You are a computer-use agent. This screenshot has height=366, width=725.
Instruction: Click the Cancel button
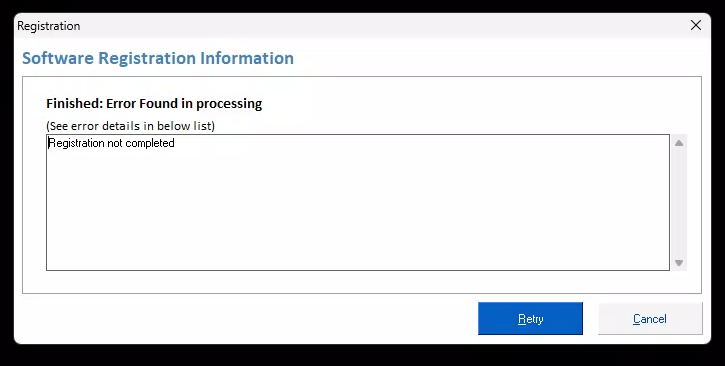[650, 318]
